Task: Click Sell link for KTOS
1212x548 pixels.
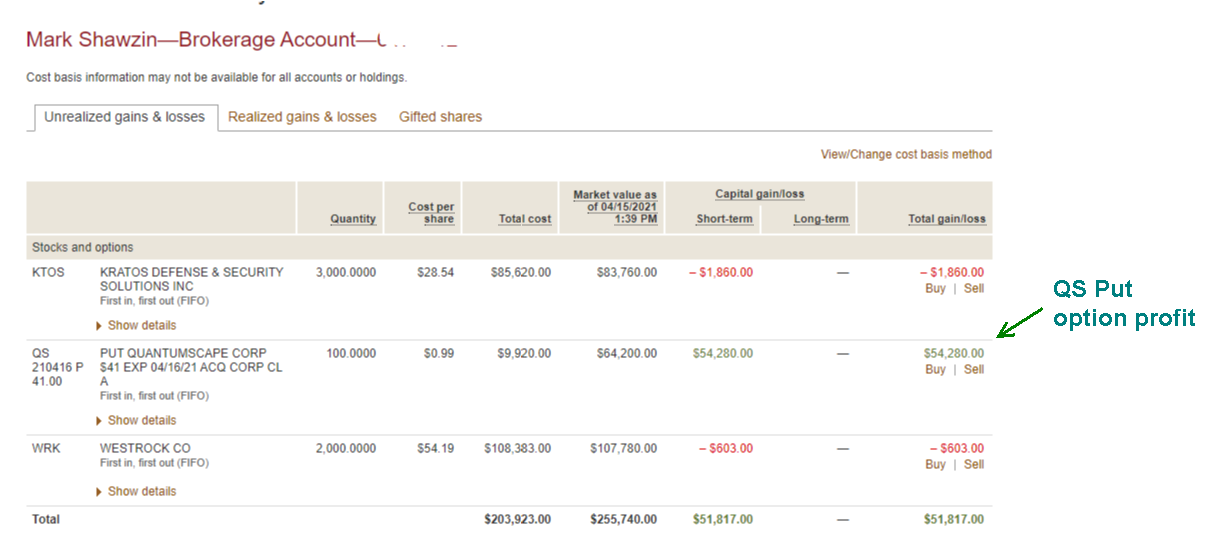Action: point(974,288)
